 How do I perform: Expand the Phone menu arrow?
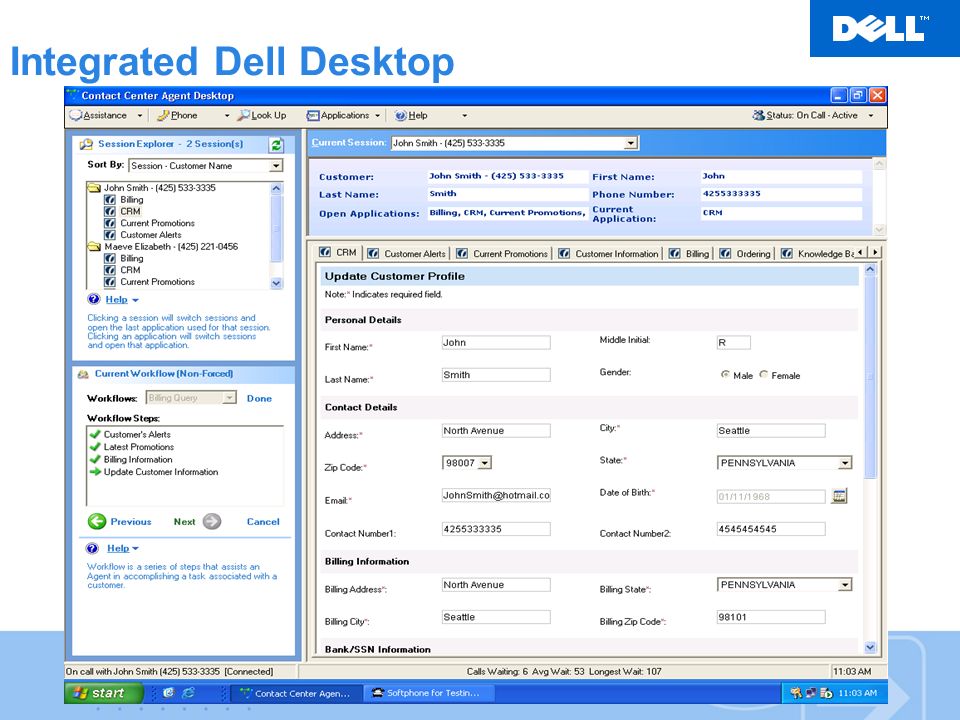227,115
